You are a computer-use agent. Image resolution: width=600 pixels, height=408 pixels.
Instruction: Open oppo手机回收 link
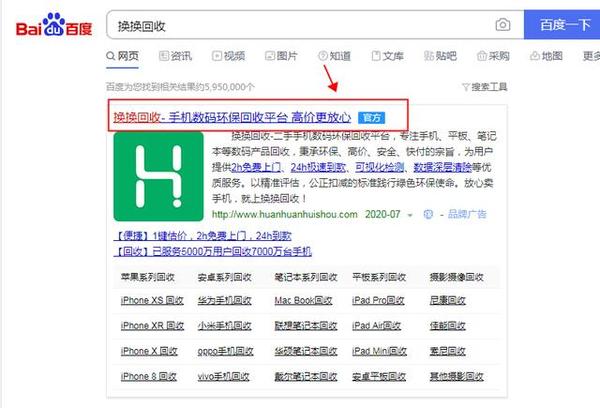[225, 351]
